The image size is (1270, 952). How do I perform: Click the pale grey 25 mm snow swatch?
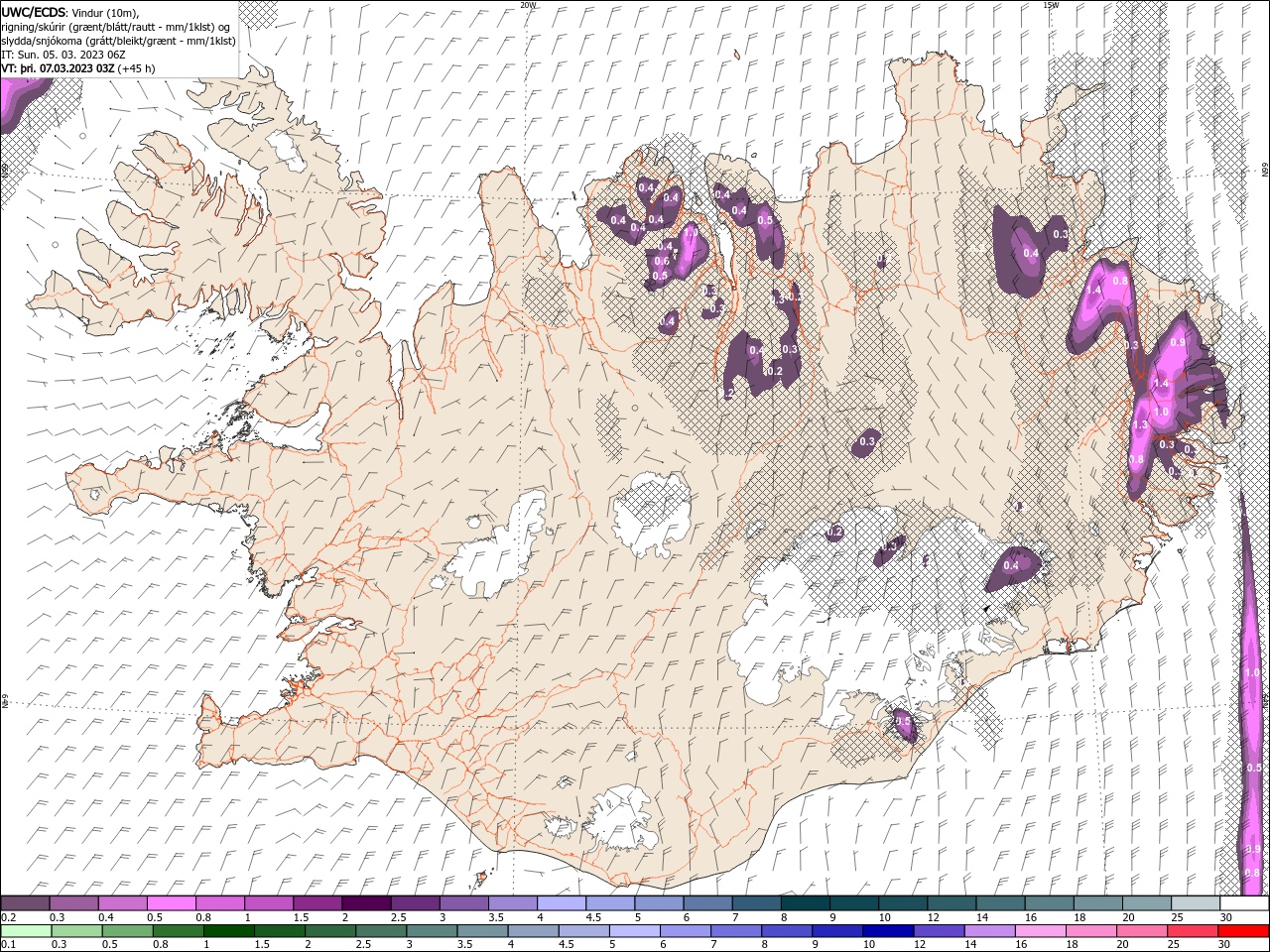click(1195, 903)
